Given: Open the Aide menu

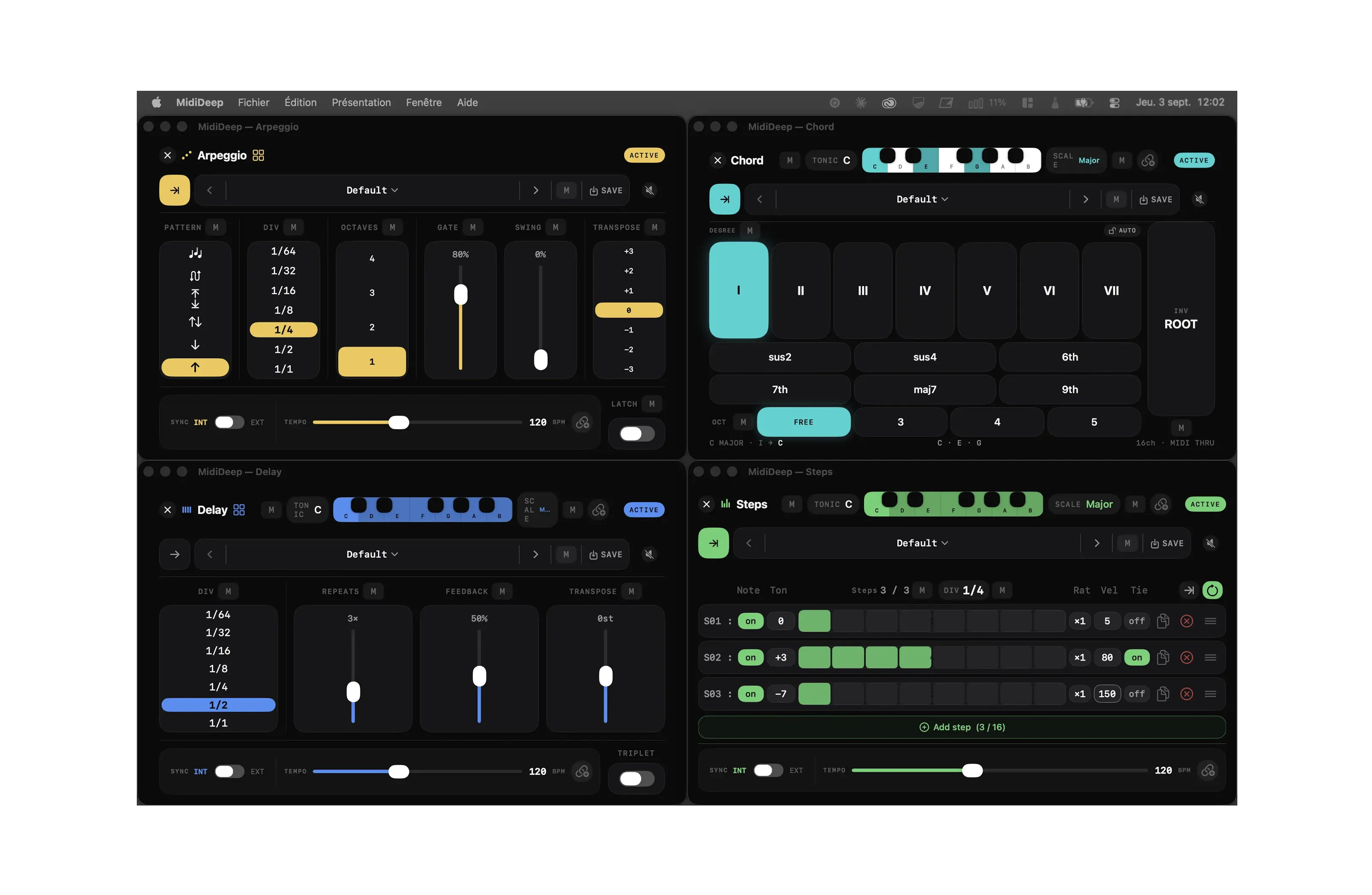Looking at the screenshot, I should (467, 103).
